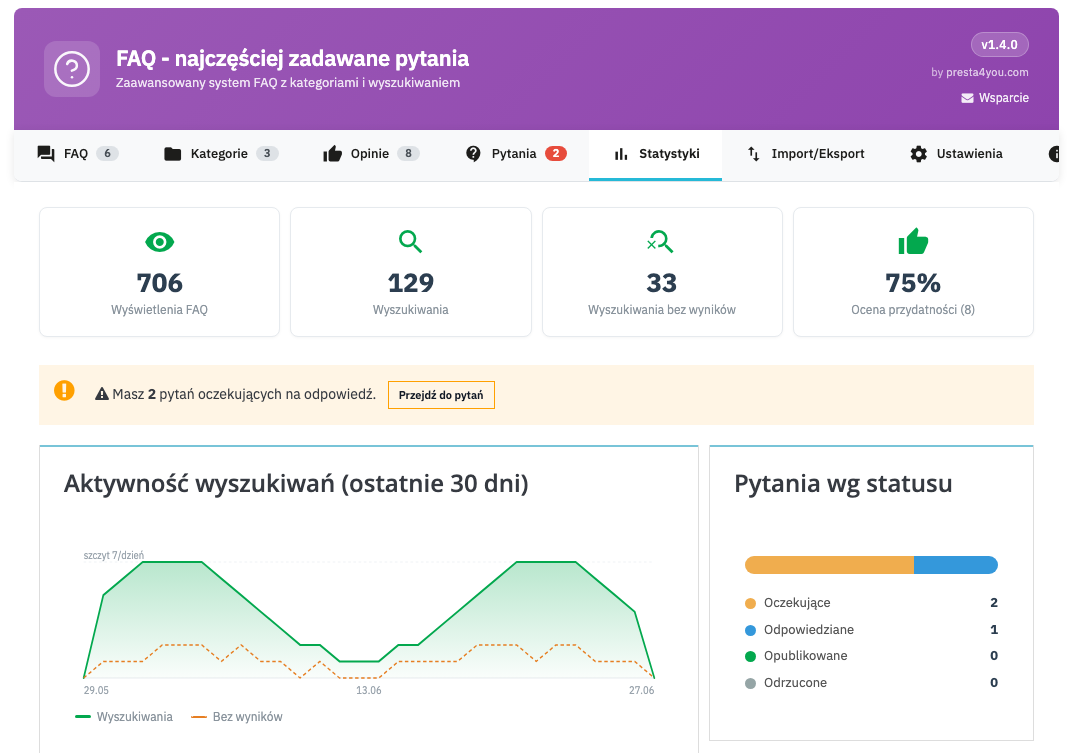Open the FAQ tab
Viewport: 1068px width, 753px height.
pyautogui.click(x=78, y=154)
